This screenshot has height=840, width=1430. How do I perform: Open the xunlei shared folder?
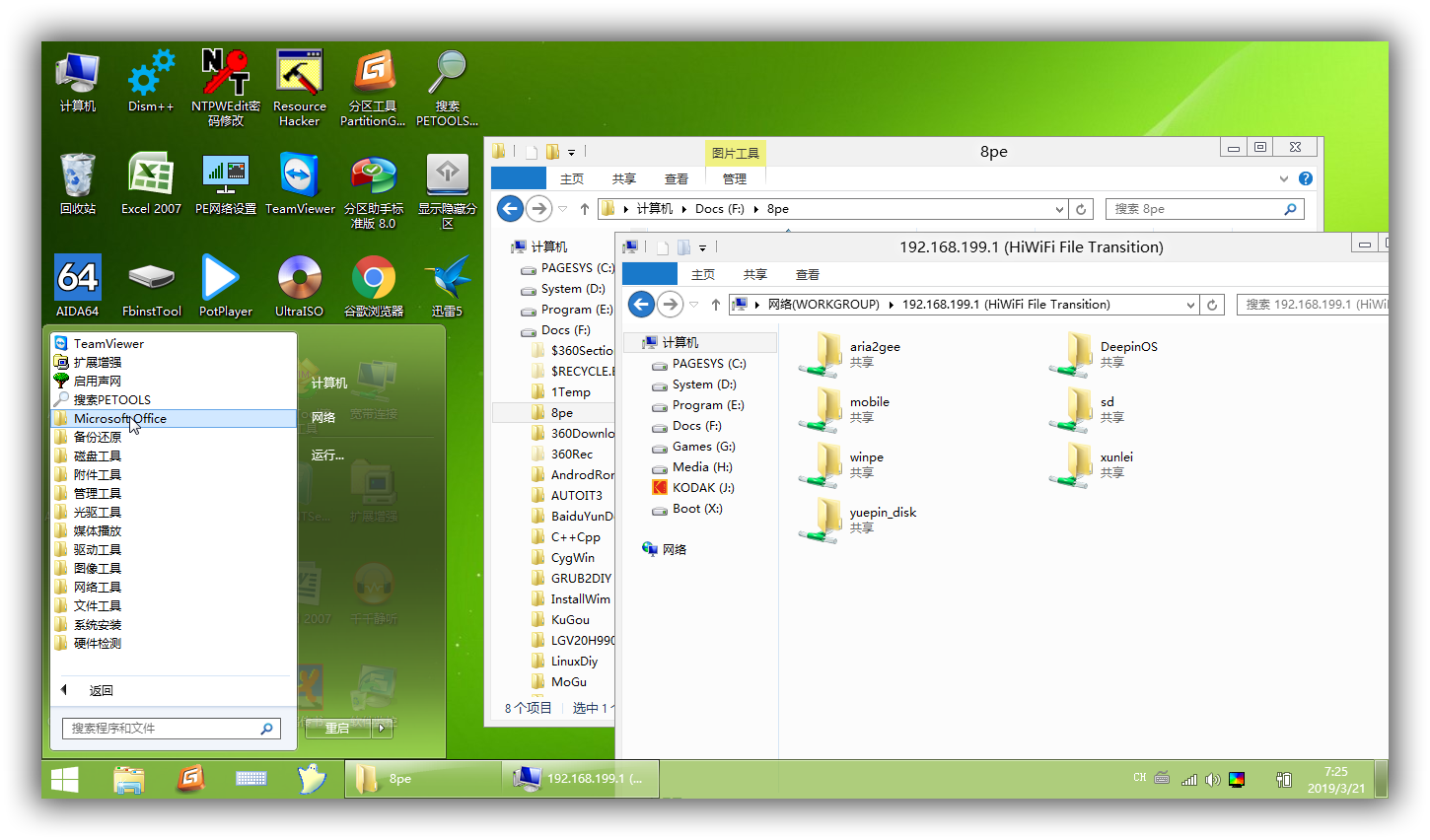pyautogui.click(x=1091, y=464)
